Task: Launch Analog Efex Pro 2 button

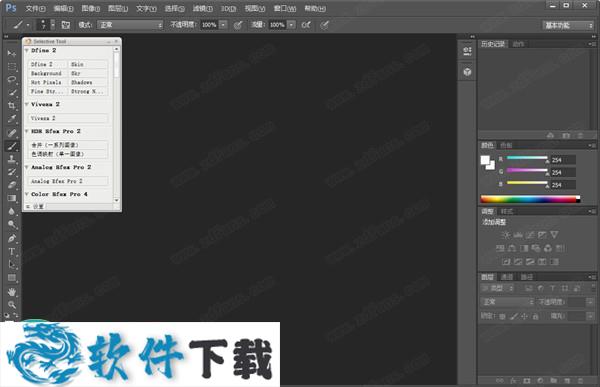Action: (68, 181)
